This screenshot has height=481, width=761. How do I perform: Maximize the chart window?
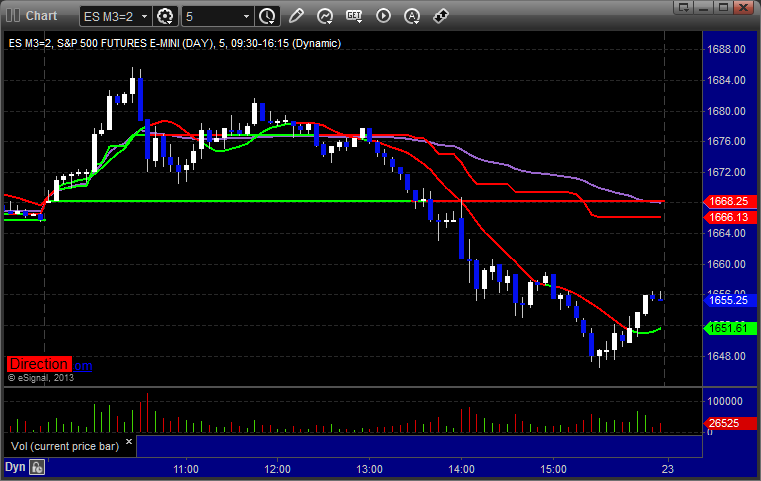pyautogui.click(x=723, y=7)
